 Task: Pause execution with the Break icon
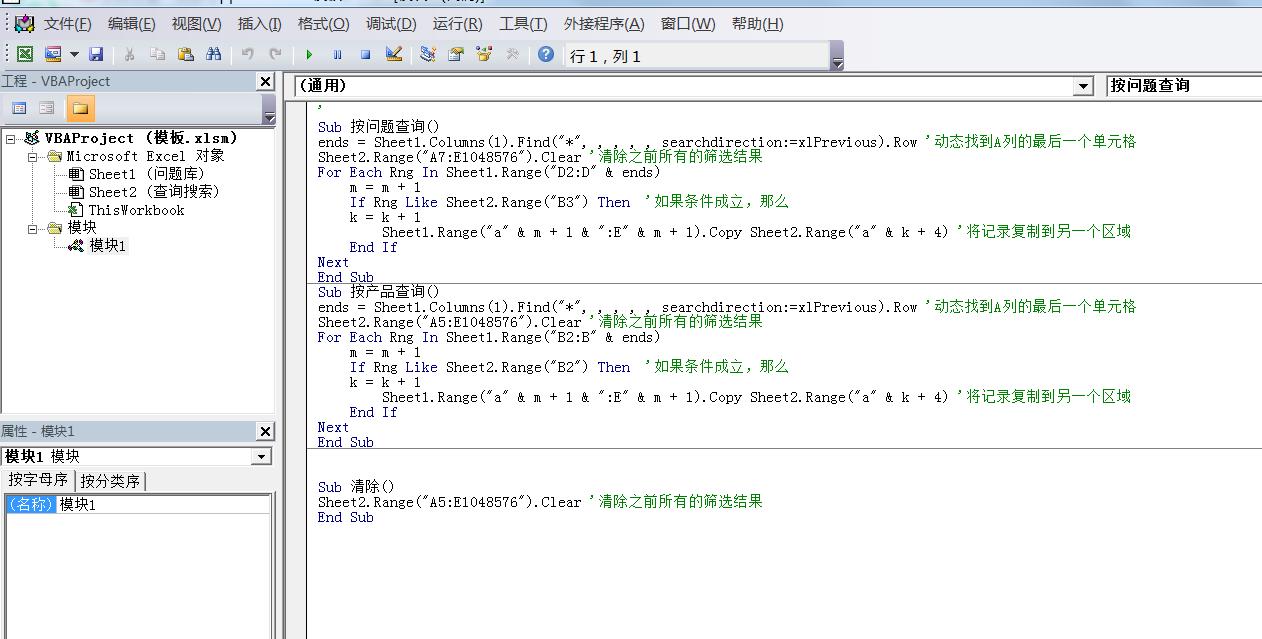(335, 55)
